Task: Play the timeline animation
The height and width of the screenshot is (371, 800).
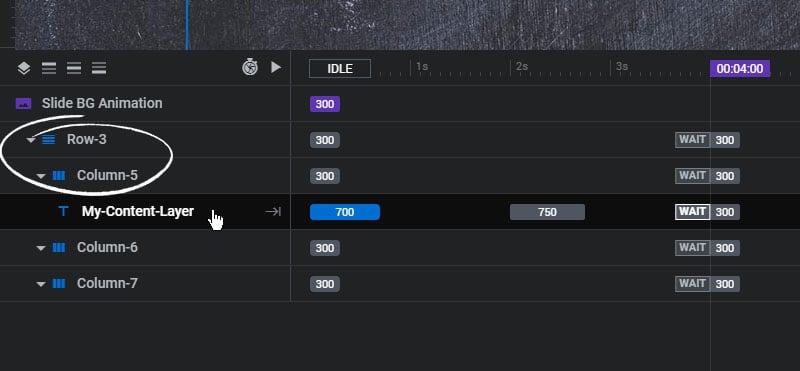Action: point(276,67)
